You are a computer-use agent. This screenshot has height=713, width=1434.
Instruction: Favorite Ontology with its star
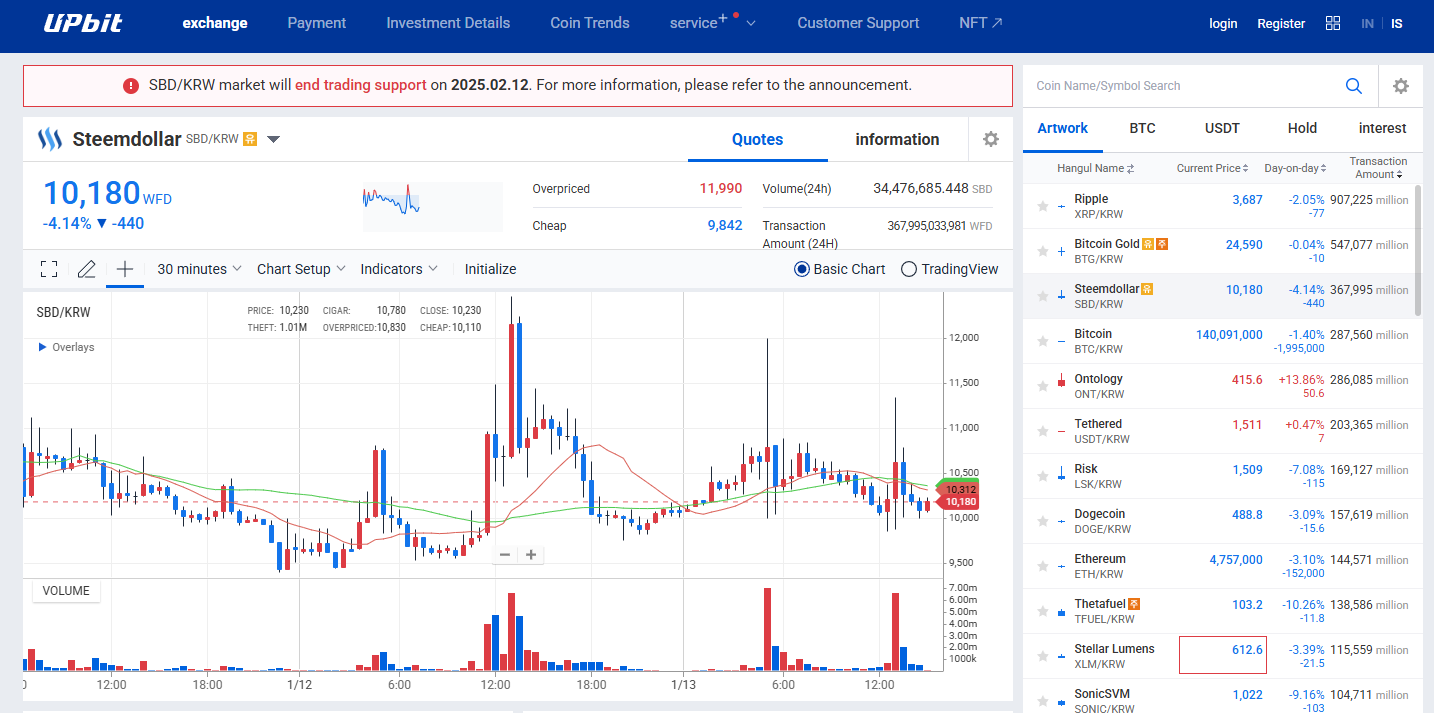(x=1043, y=387)
